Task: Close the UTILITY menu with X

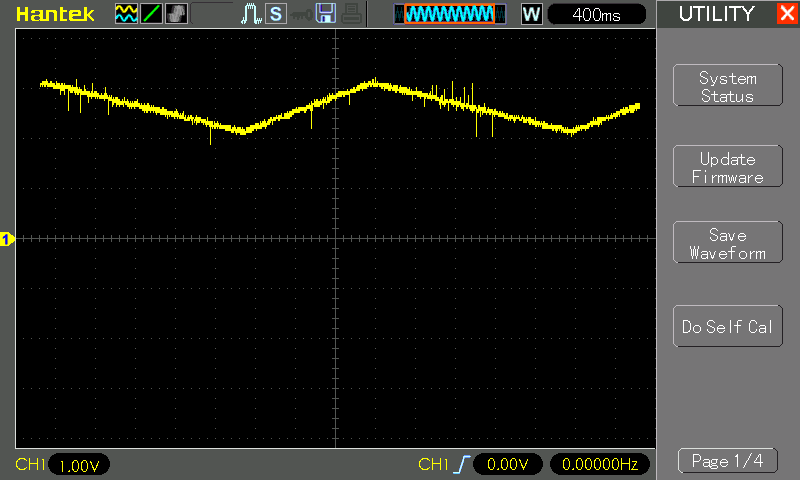Action: 786,14
